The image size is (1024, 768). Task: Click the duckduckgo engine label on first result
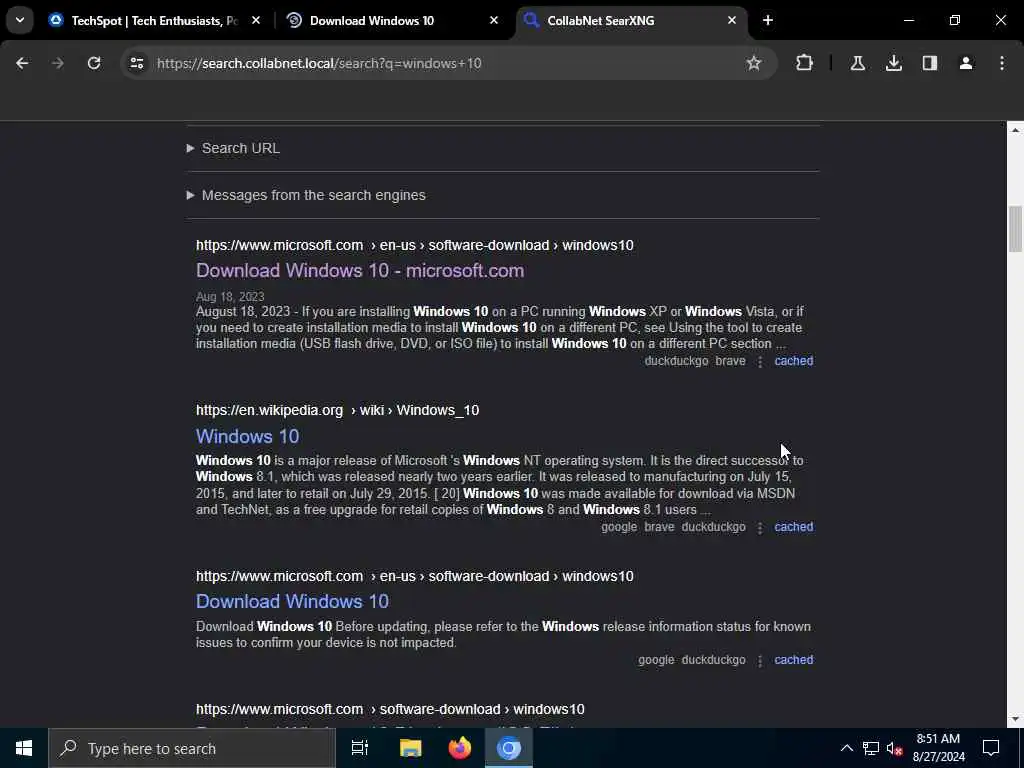coord(676,360)
